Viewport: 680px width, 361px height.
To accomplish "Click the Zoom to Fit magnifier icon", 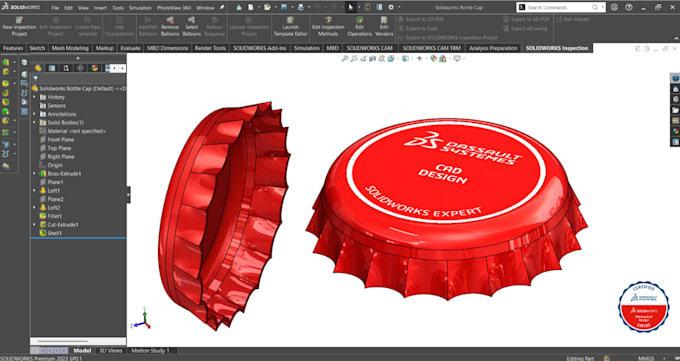I will click(345, 59).
